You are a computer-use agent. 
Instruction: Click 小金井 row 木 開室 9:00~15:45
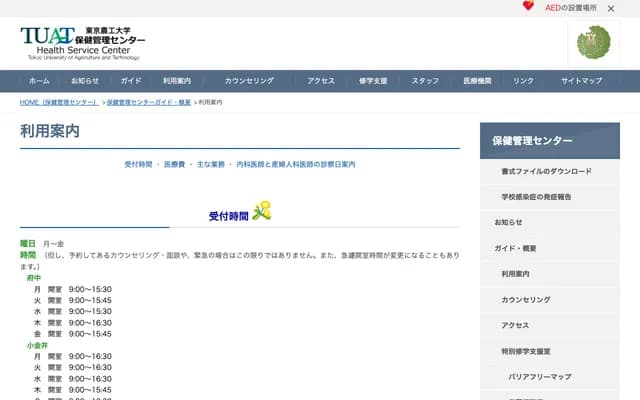click(x=73, y=390)
